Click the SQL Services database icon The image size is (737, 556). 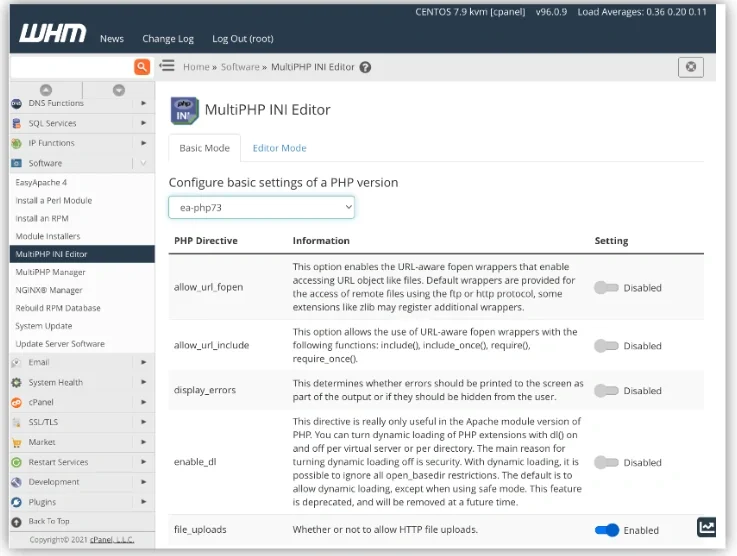(16, 123)
